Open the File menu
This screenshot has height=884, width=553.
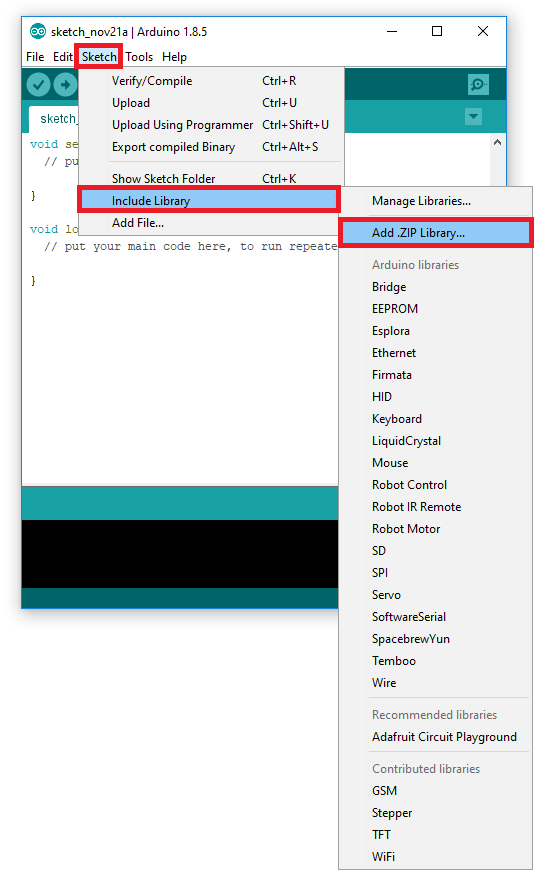[x=35, y=57]
